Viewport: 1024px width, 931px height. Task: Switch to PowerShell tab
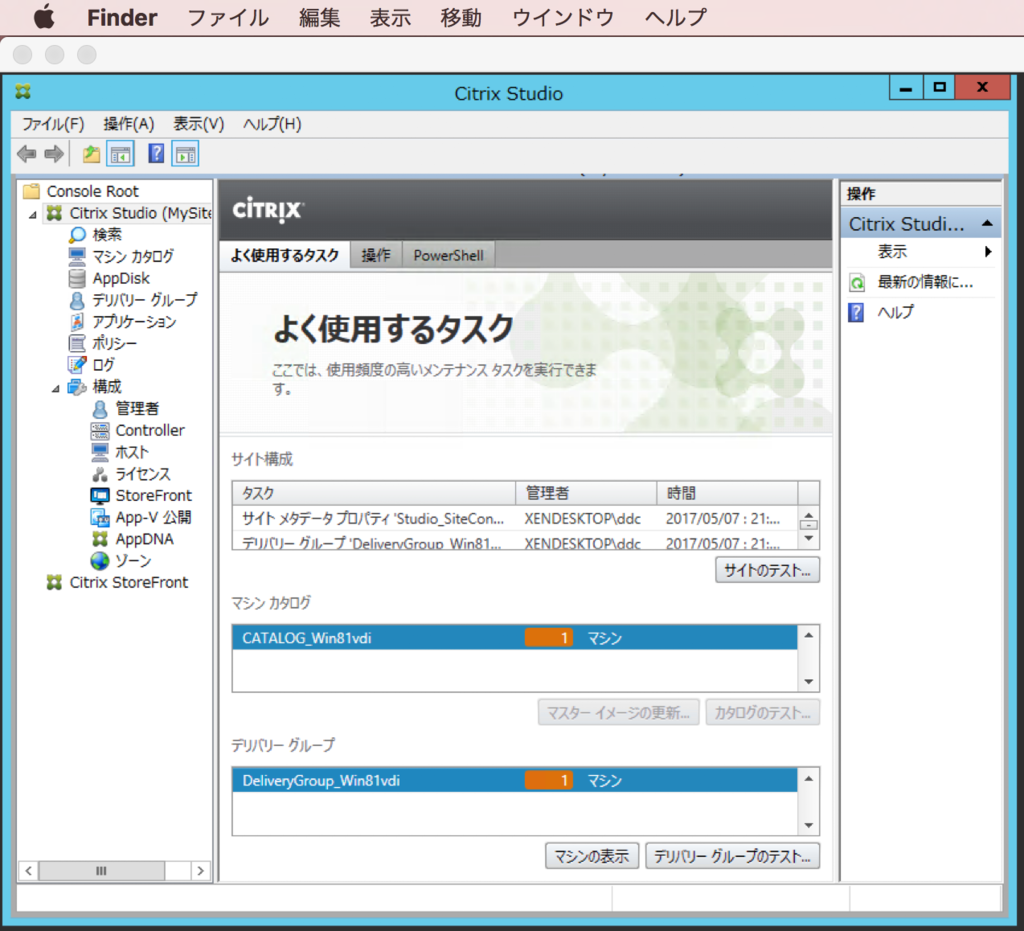(449, 255)
